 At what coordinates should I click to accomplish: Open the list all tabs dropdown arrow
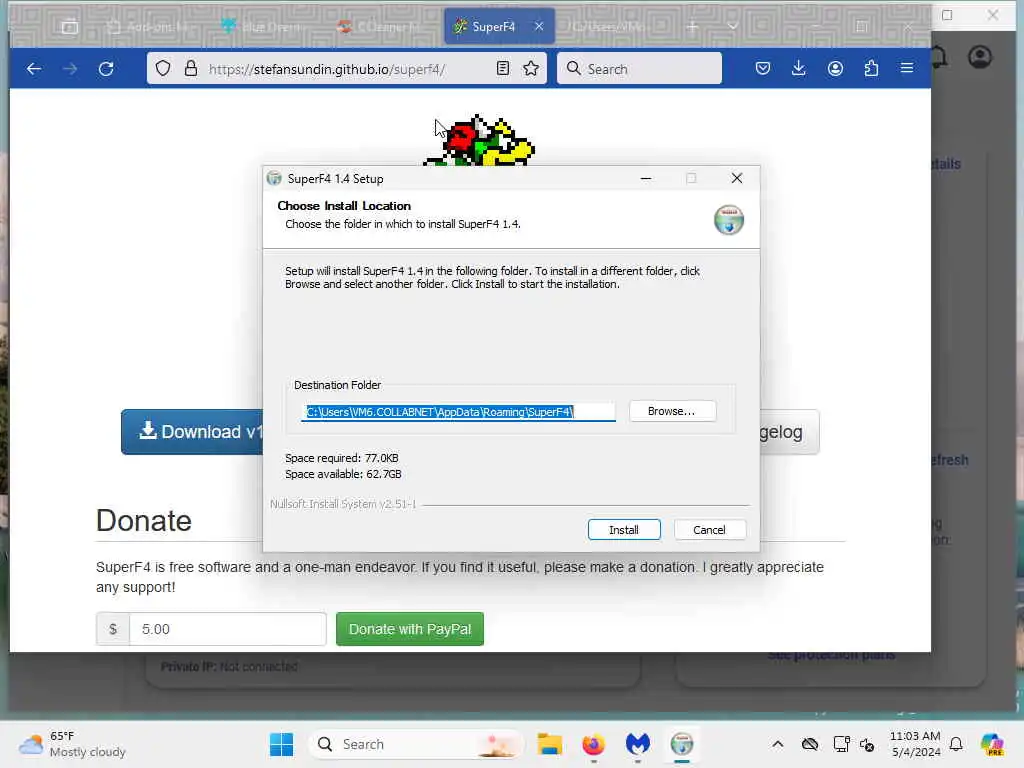(x=733, y=27)
